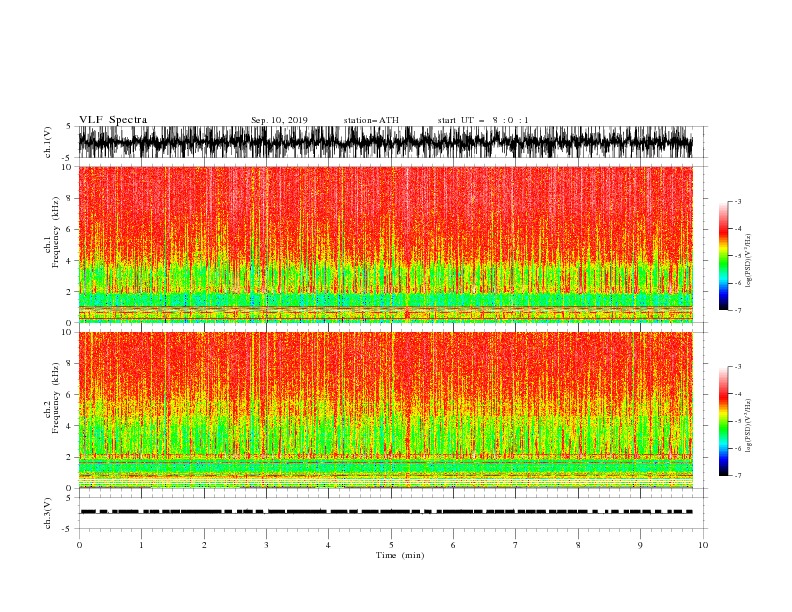Screen dimensions: 792x612
Task: Click the ch.1 spectrogram plot area
Action: [x=385, y=244]
